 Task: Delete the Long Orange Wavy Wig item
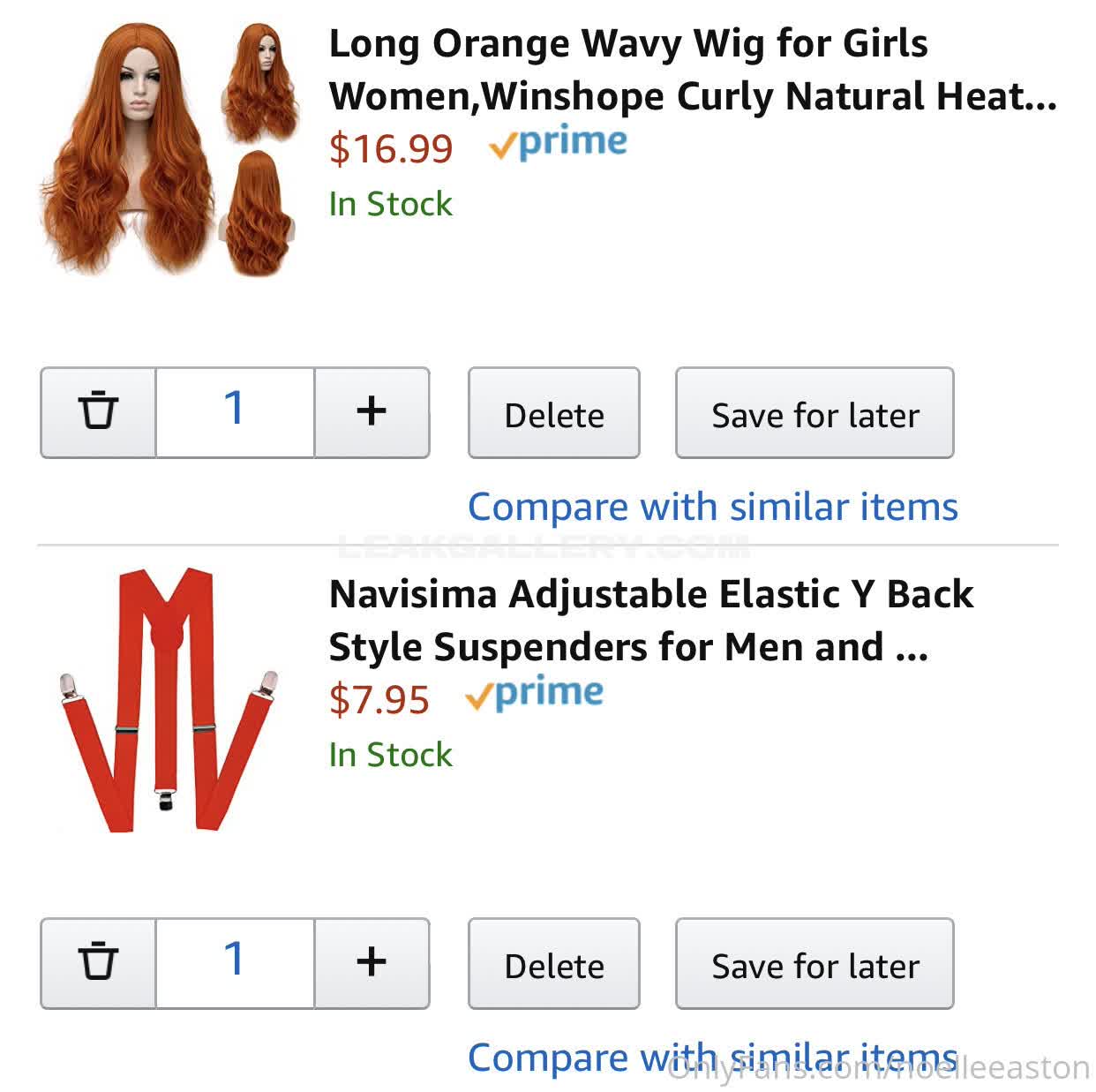click(x=553, y=413)
